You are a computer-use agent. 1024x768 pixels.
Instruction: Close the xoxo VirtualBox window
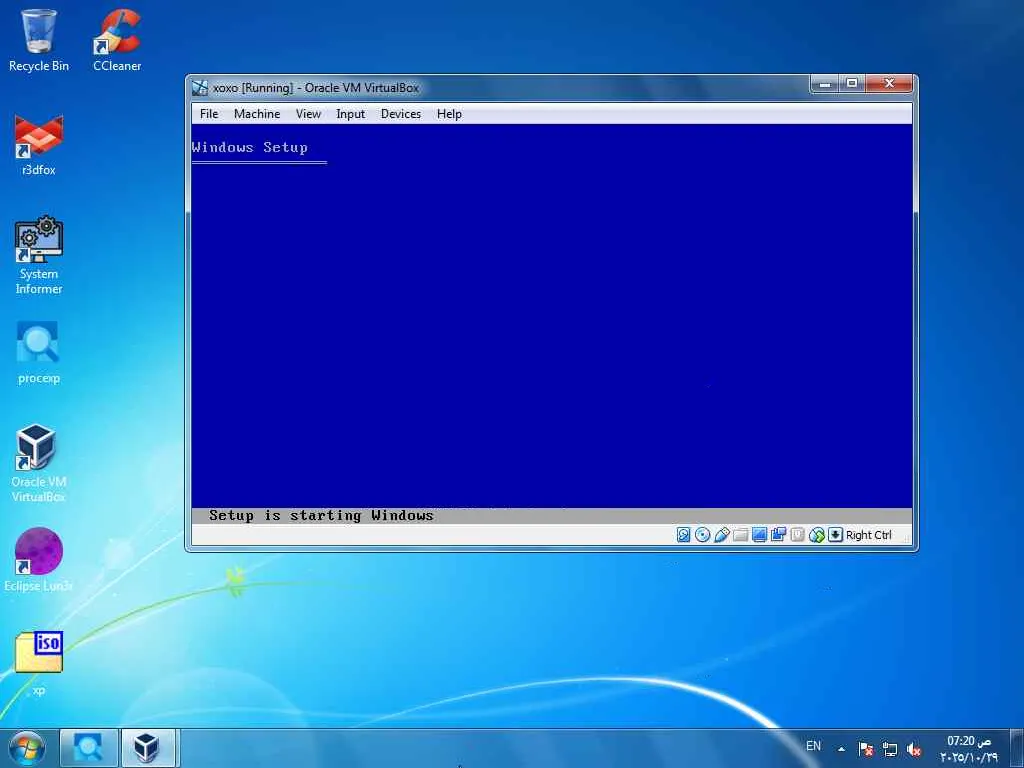click(x=889, y=84)
